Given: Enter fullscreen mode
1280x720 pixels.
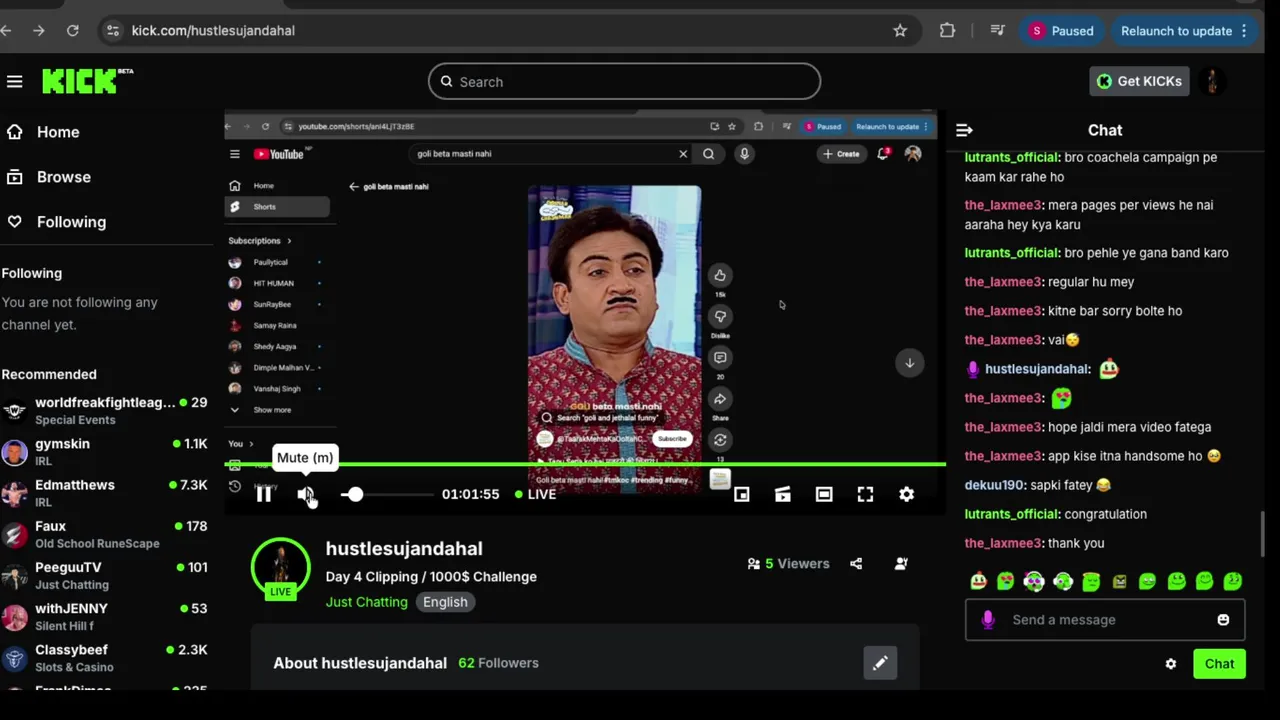Looking at the screenshot, I should (x=865, y=494).
